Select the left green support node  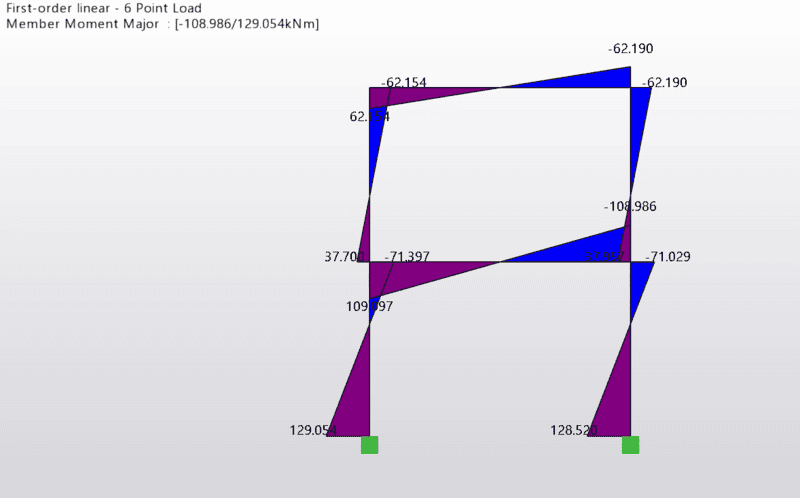[x=369, y=445]
